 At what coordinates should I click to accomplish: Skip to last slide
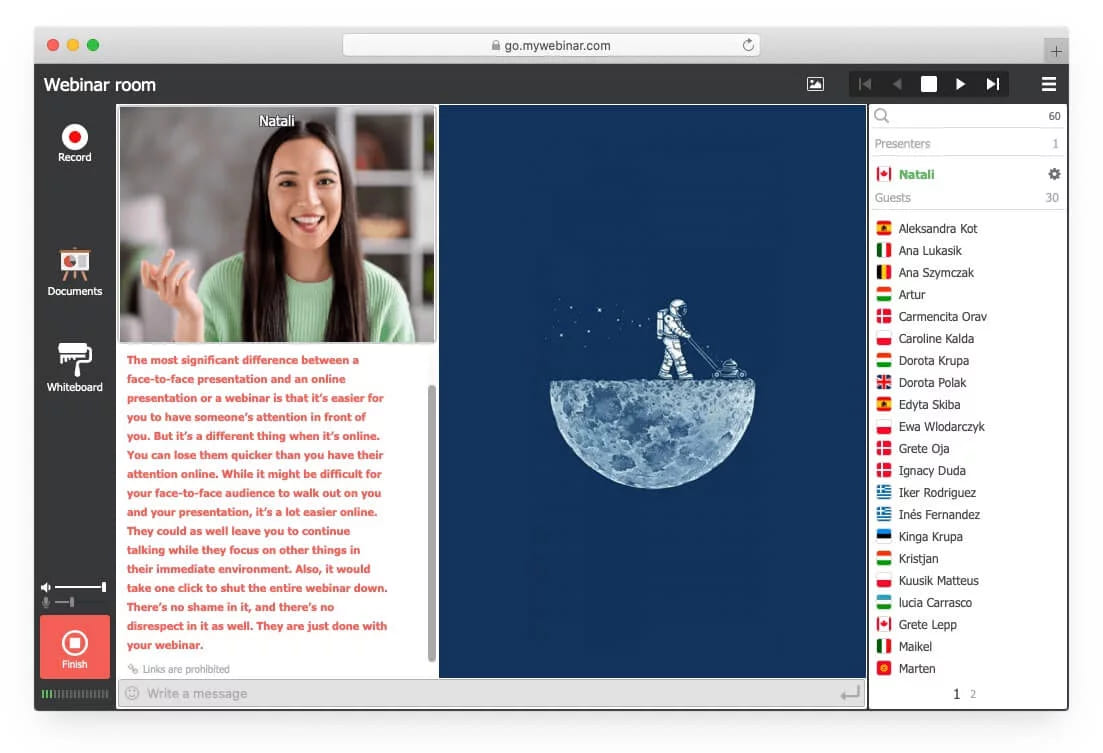coord(993,84)
